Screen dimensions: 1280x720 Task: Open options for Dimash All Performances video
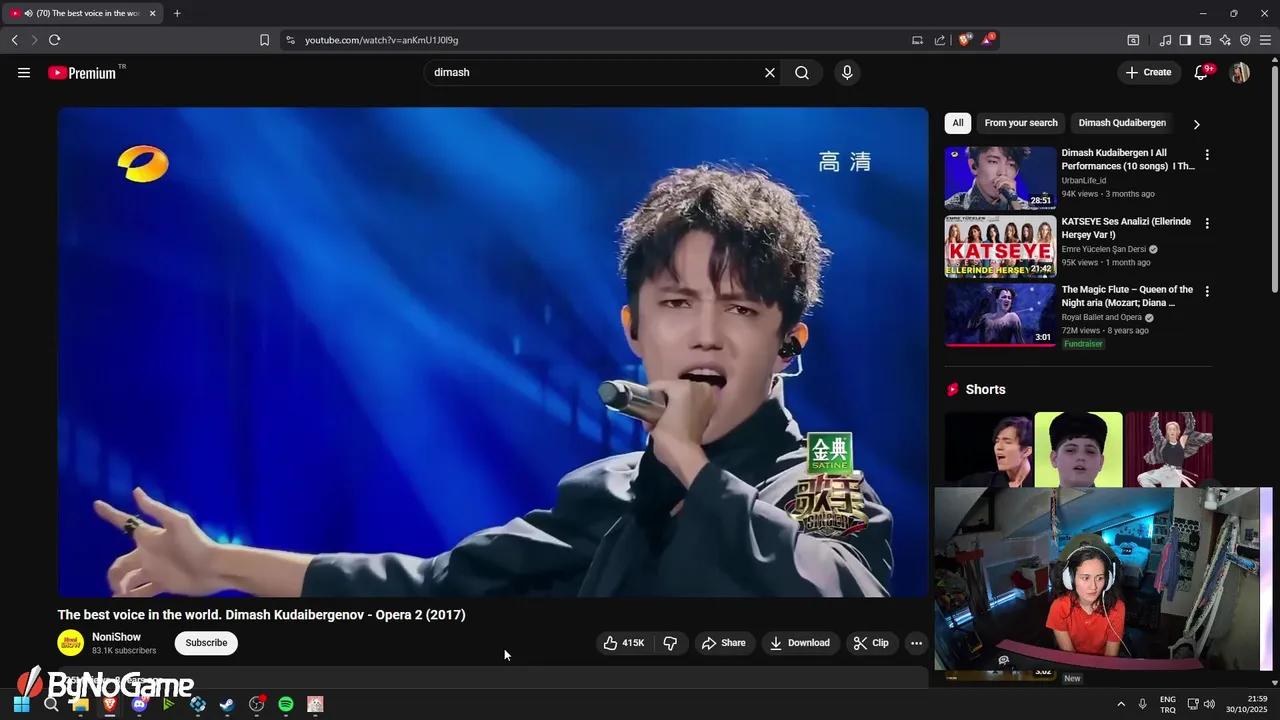pos(1207,155)
